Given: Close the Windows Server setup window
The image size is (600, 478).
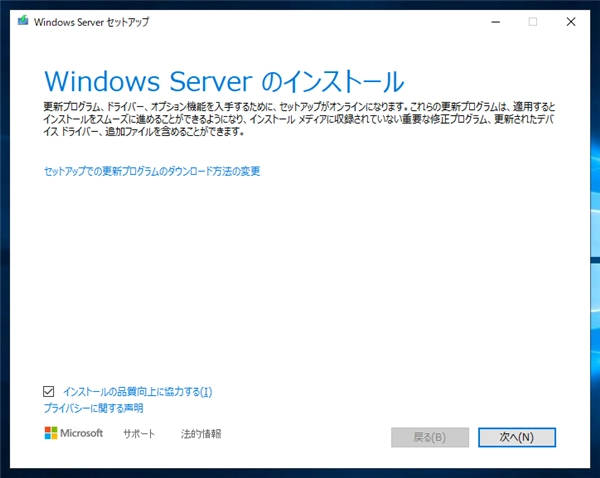Looking at the screenshot, I should [571, 22].
